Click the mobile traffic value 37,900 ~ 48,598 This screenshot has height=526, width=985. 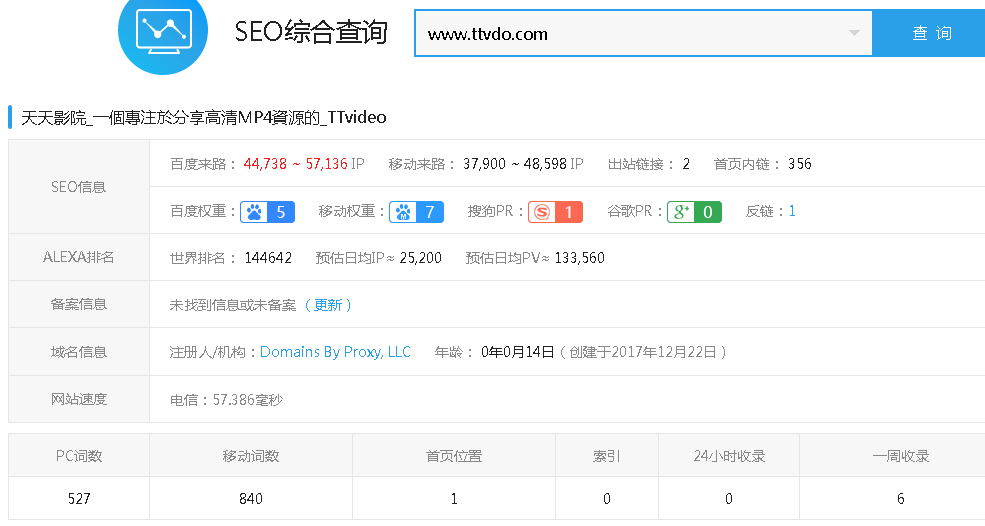tap(515, 164)
